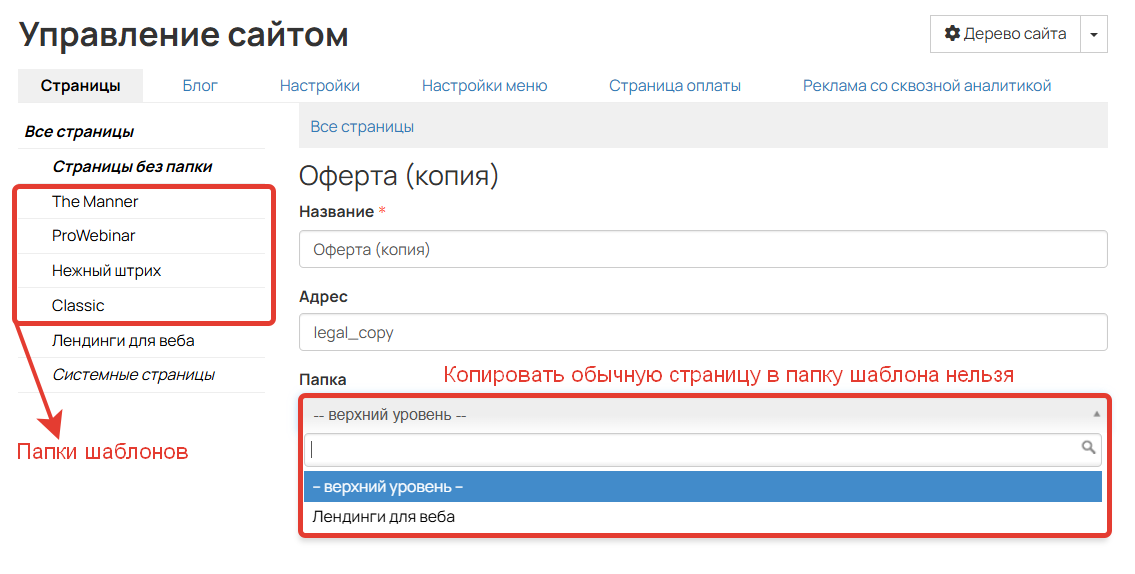This screenshot has height=574, width=1135.
Task: Open the Нежный штрих folder
Action: [x=106, y=271]
